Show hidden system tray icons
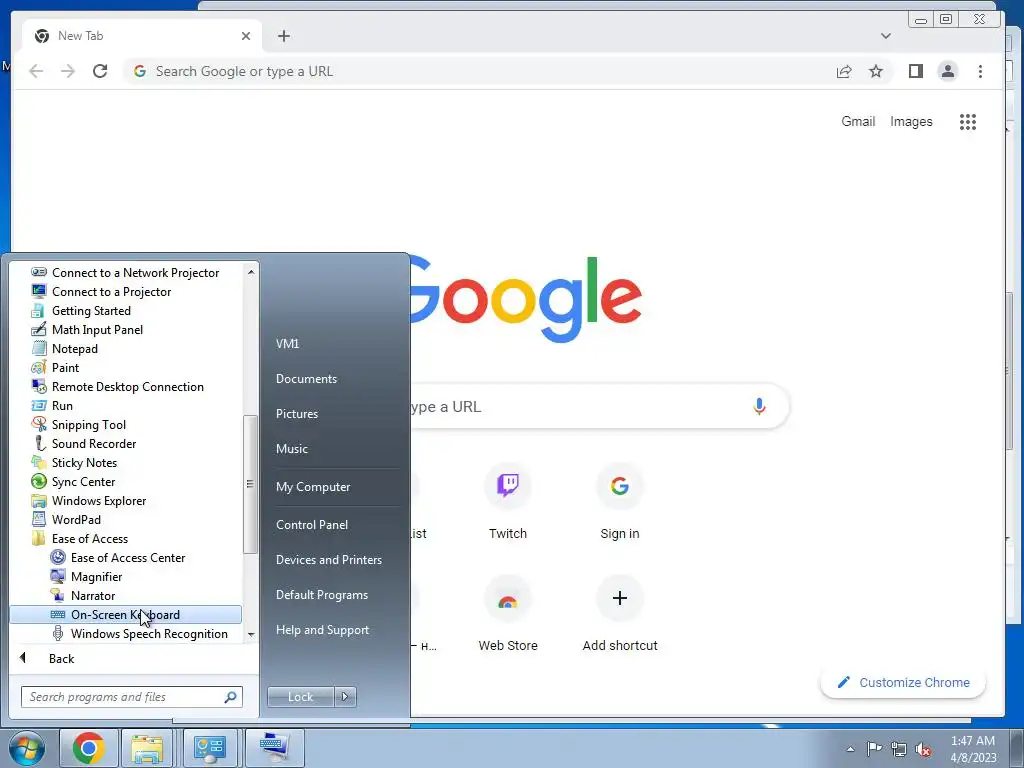This screenshot has width=1024, height=768. pos(850,749)
